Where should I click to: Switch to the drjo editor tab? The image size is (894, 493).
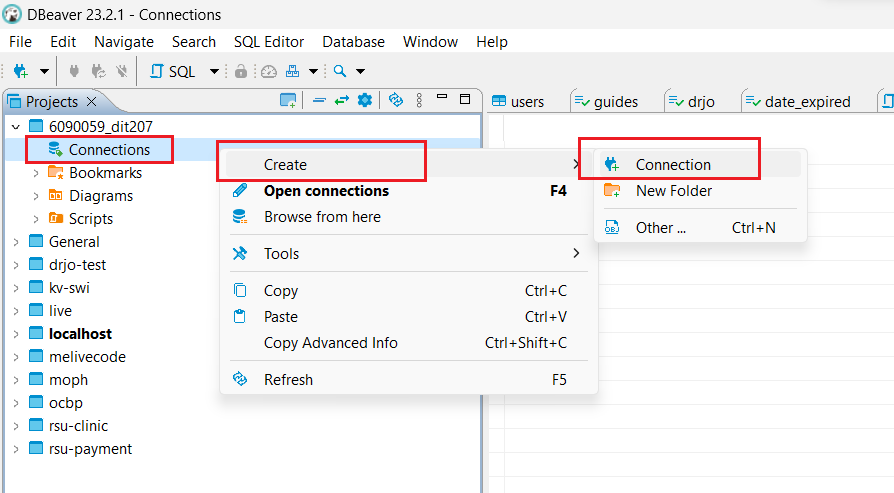pyautogui.click(x=692, y=101)
